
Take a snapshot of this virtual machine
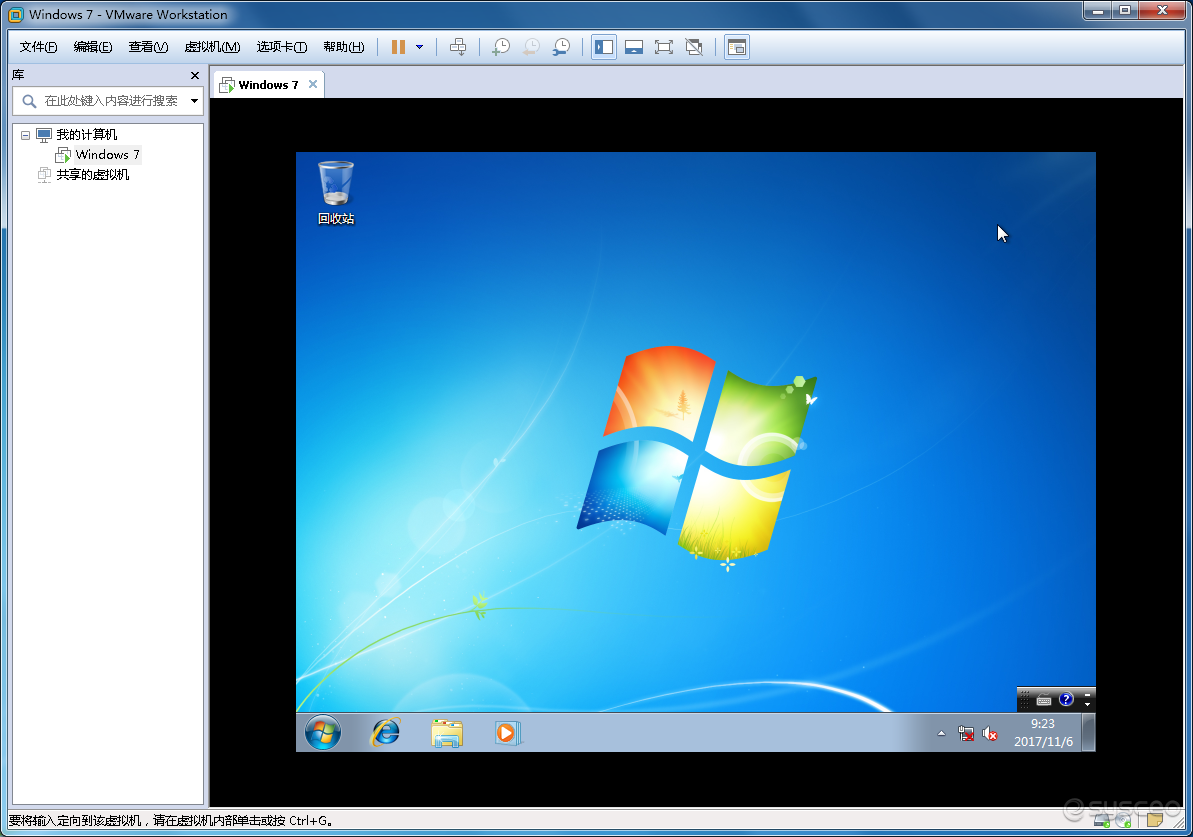(x=501, y=47)
